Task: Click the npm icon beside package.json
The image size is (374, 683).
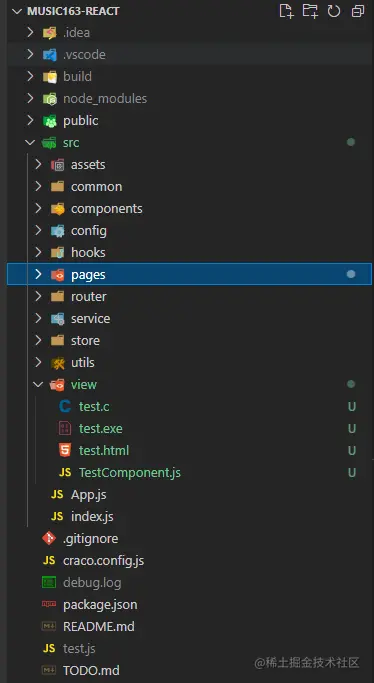Action: point(49,604)
